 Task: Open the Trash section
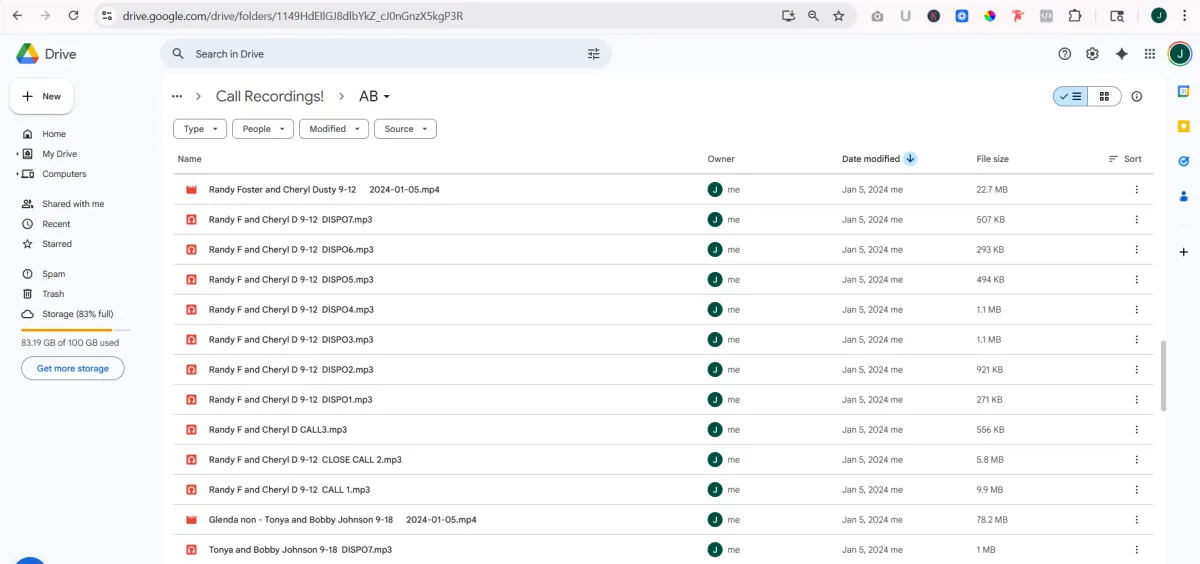pyautogui.click(x=53, y=294)
